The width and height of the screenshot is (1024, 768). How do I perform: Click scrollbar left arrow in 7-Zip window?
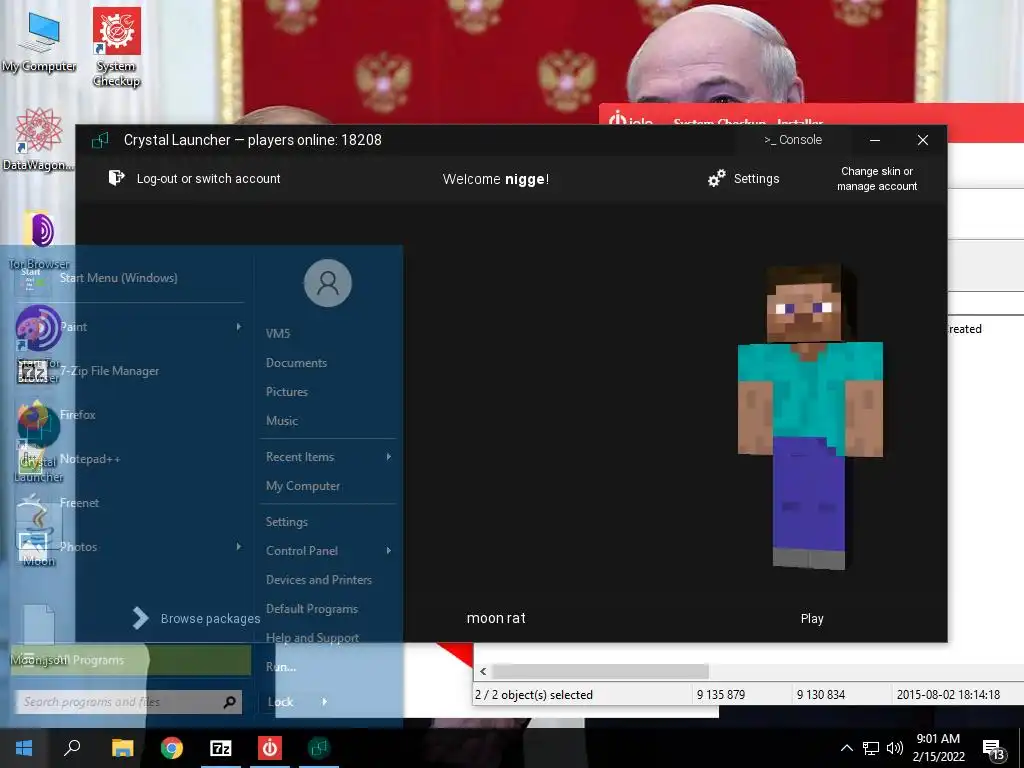coord(483,671)
